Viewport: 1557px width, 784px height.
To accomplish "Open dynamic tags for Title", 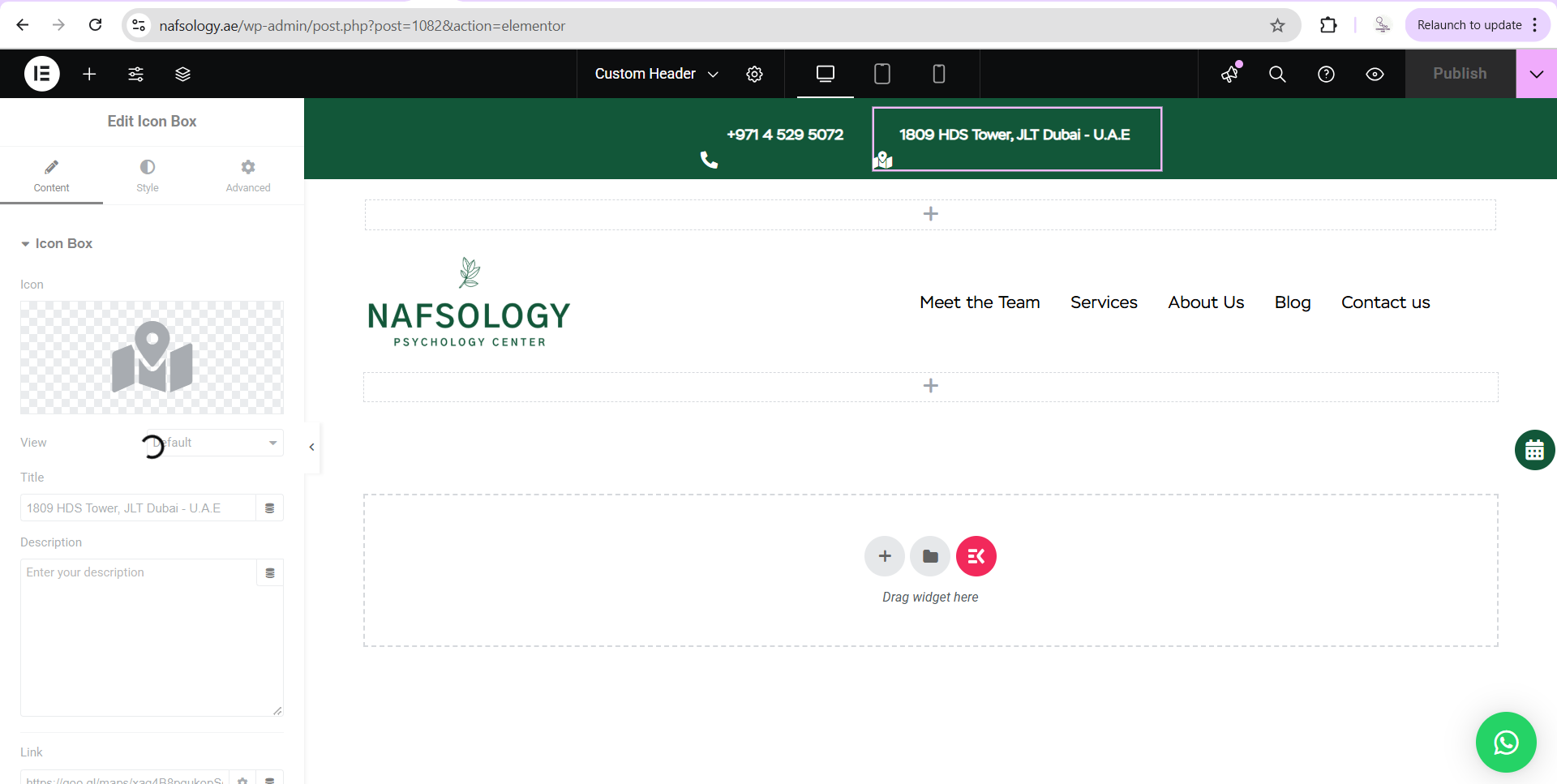I will pos(270,508).
